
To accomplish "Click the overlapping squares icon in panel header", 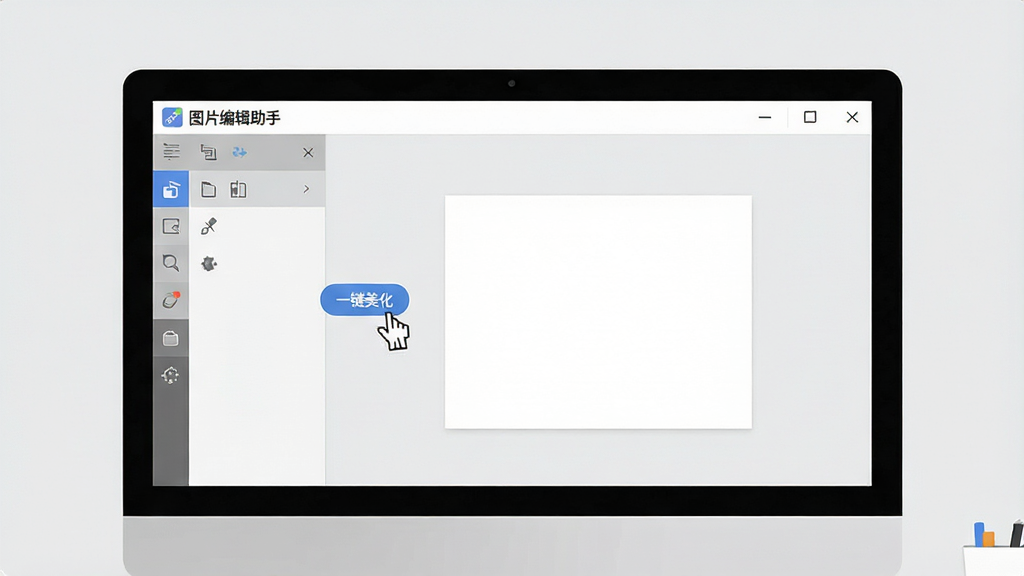I will (x=208, y=152).
